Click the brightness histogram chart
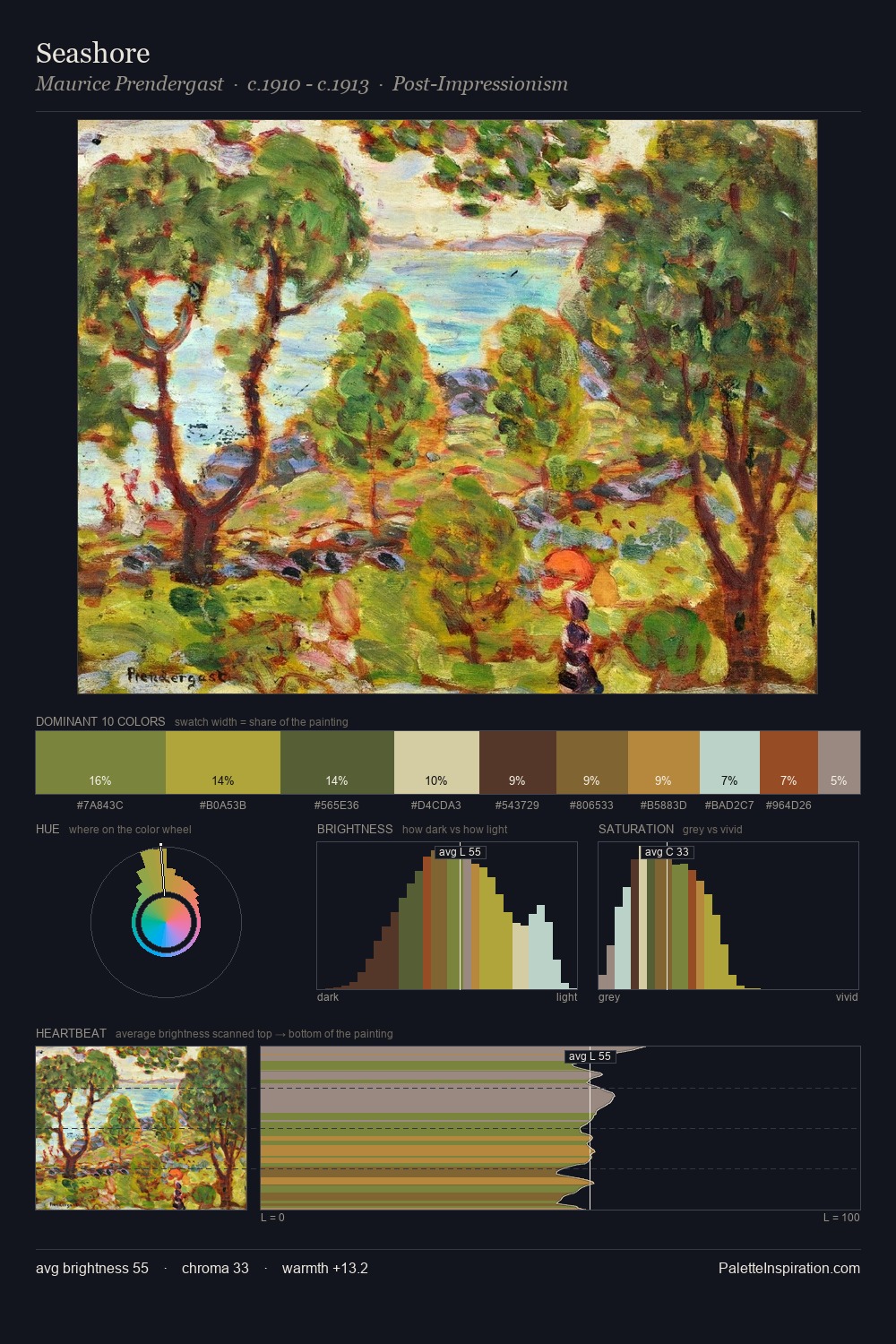896x1344 pixels. tap(447, 916)
